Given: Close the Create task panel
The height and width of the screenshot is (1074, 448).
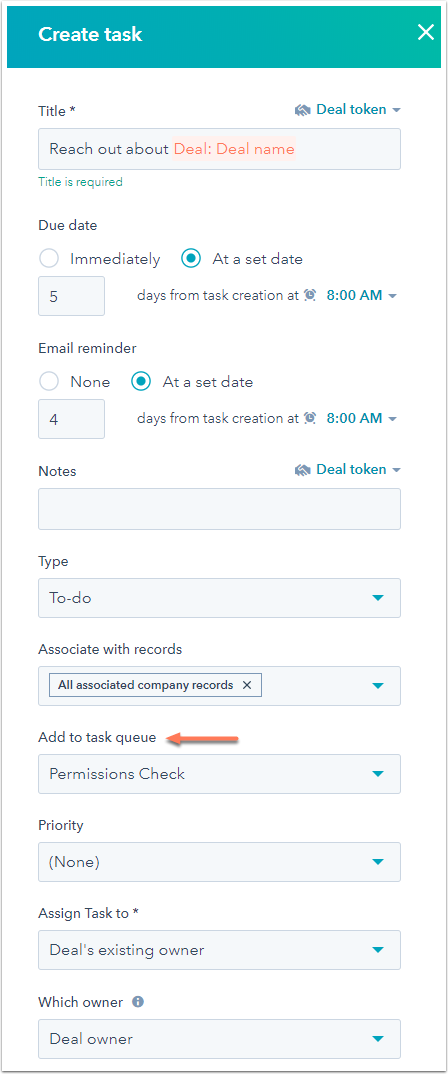Looking at the screenshot, I should click(x=426, y=33).
